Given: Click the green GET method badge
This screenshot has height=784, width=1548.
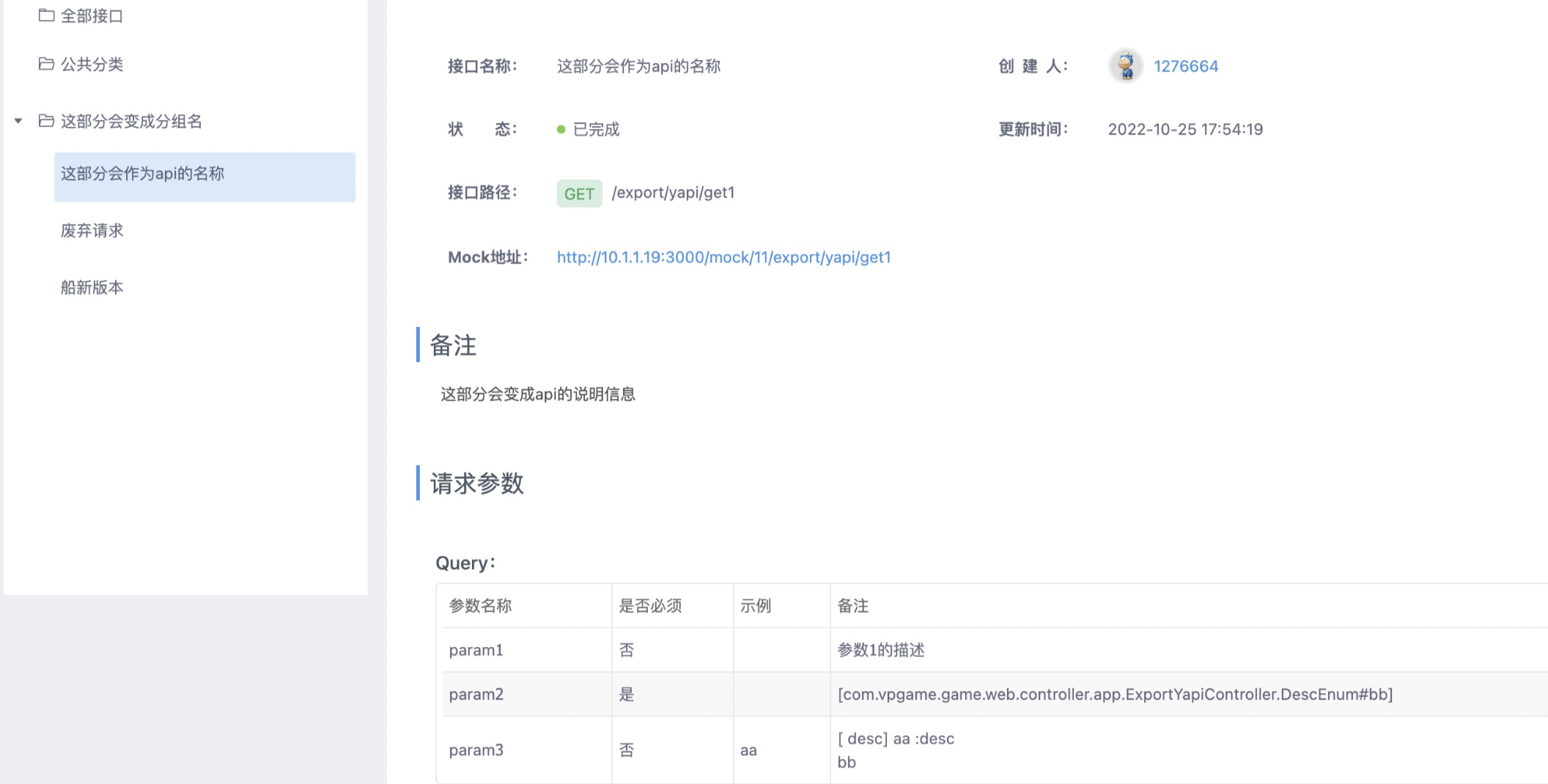Looking at the screenshot, I should (579, 193).
